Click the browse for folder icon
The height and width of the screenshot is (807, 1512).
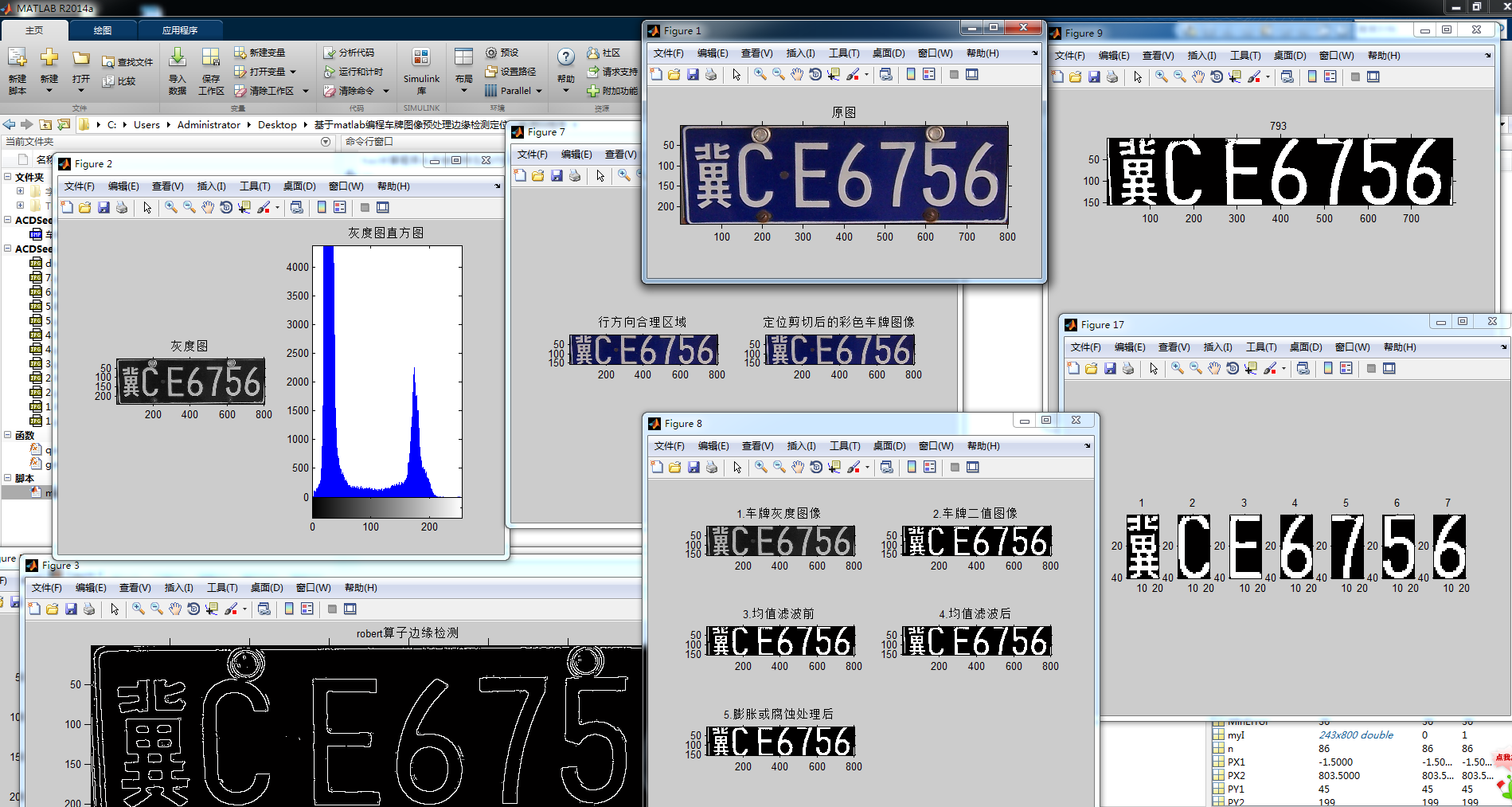(x=64, y=124)
